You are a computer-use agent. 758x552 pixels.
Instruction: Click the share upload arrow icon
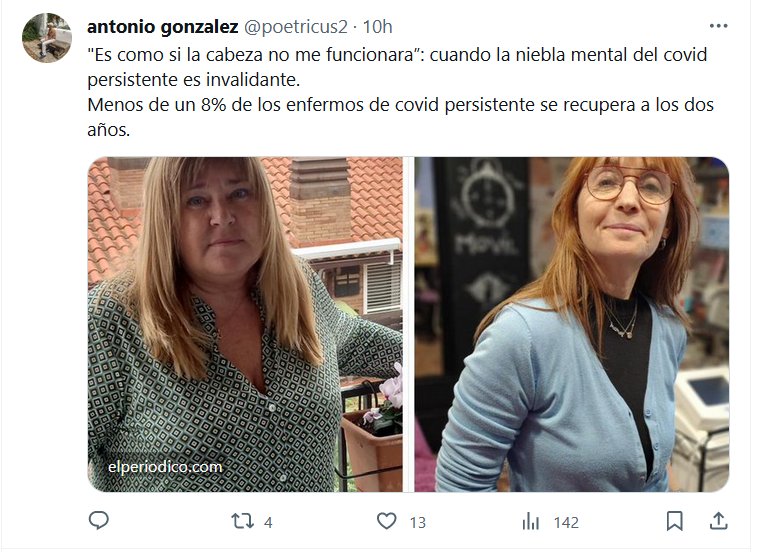[718, 521]
